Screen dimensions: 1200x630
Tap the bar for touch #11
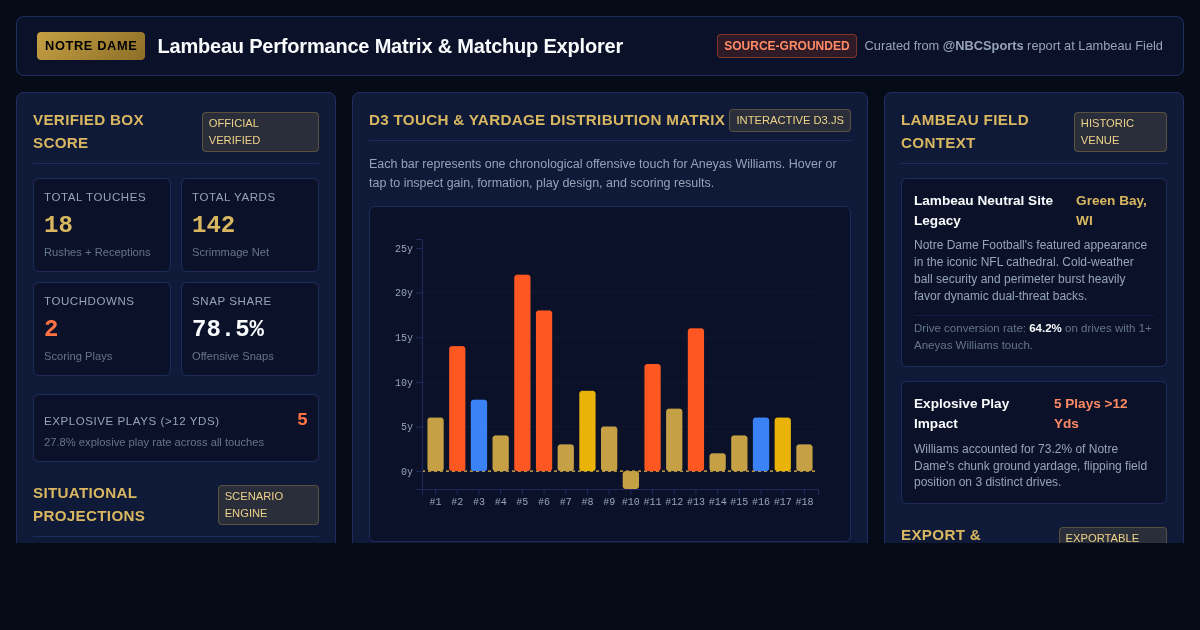point(652,418)
